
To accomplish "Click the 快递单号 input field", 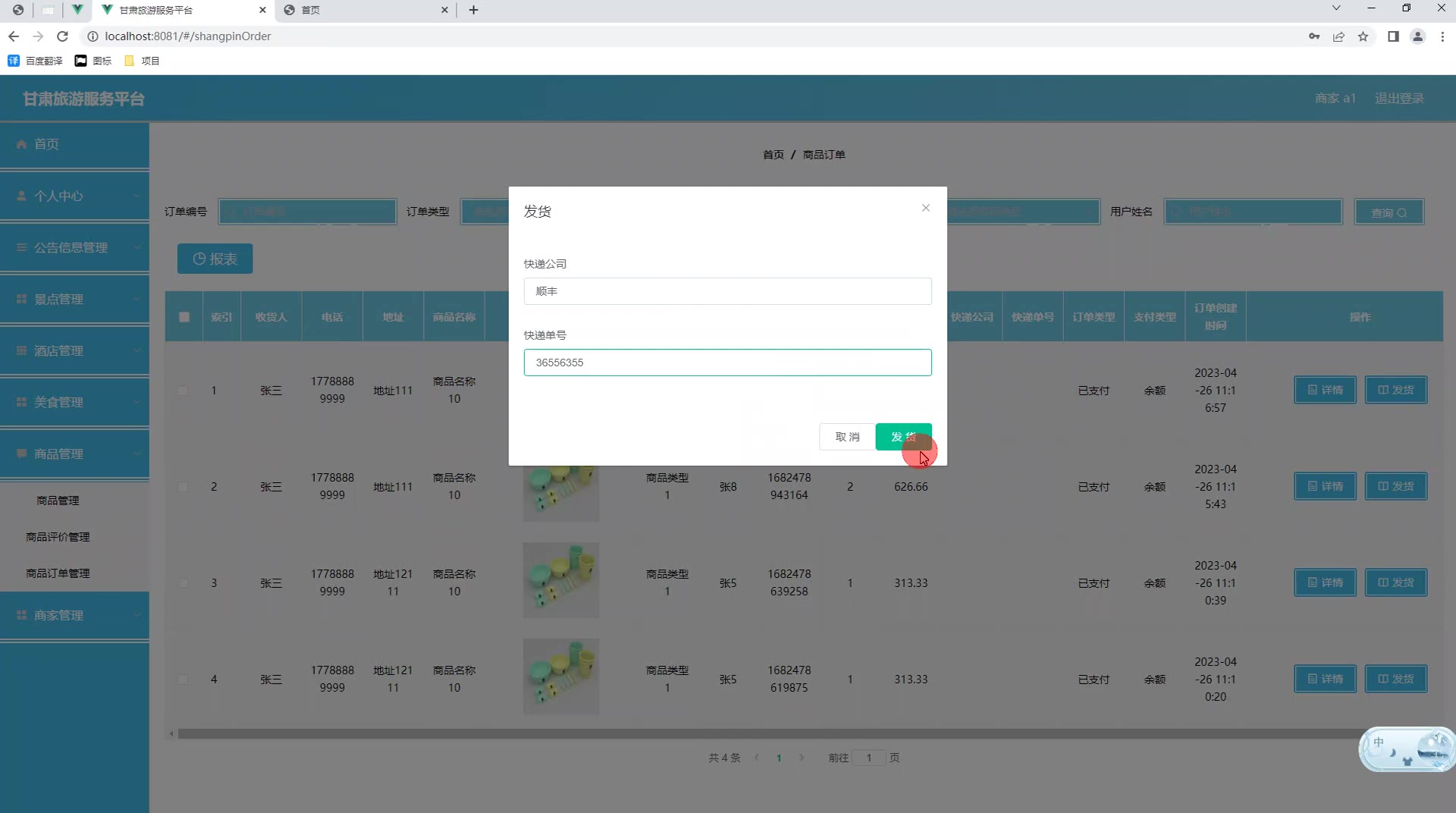I will pyautogui.click(x=727, y=363).
